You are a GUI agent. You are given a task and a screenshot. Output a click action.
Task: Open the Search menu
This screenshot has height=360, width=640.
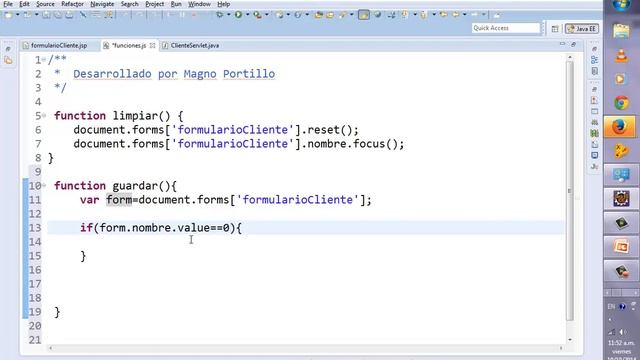point(129,4)
